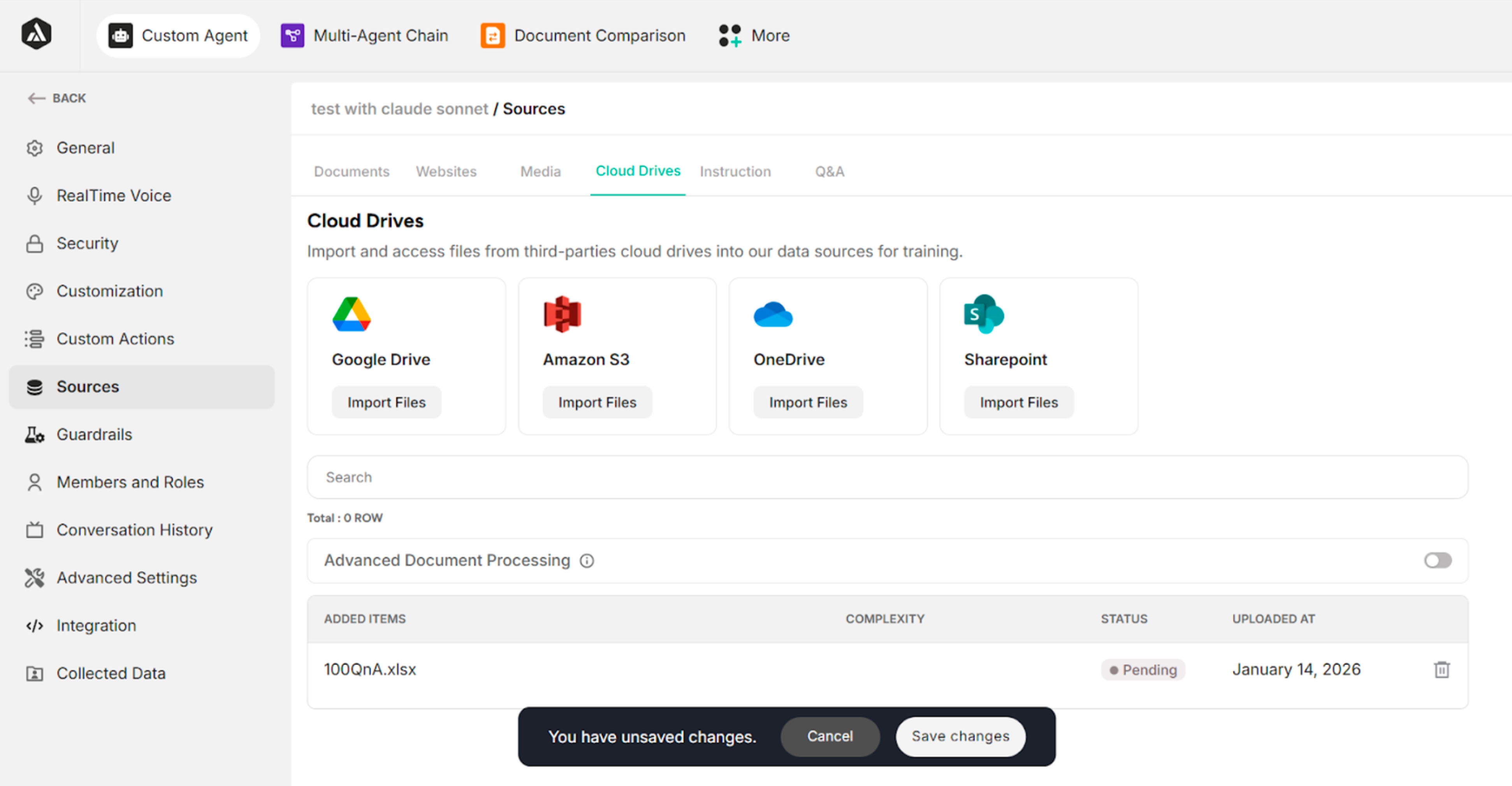The image size is (1512, 786).
Task: Click the OneDrive cloud icon
Action: coord(772,315)
